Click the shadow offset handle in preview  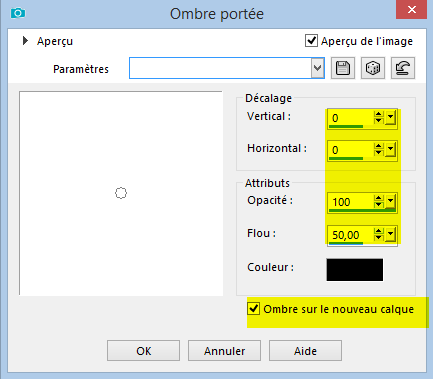[x=121, y=193]
